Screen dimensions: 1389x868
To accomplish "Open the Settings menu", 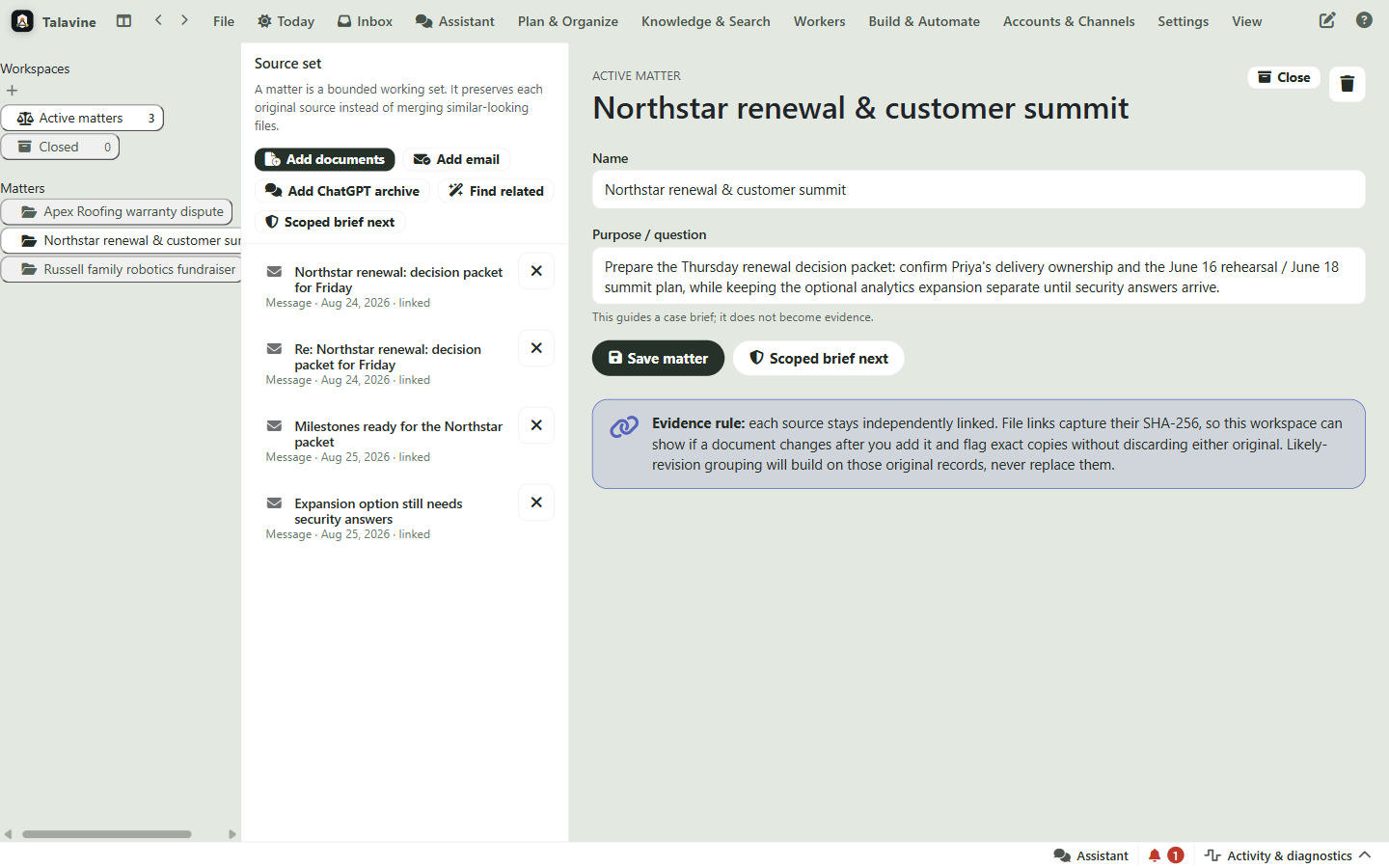I will click(x=1184, y=21).
